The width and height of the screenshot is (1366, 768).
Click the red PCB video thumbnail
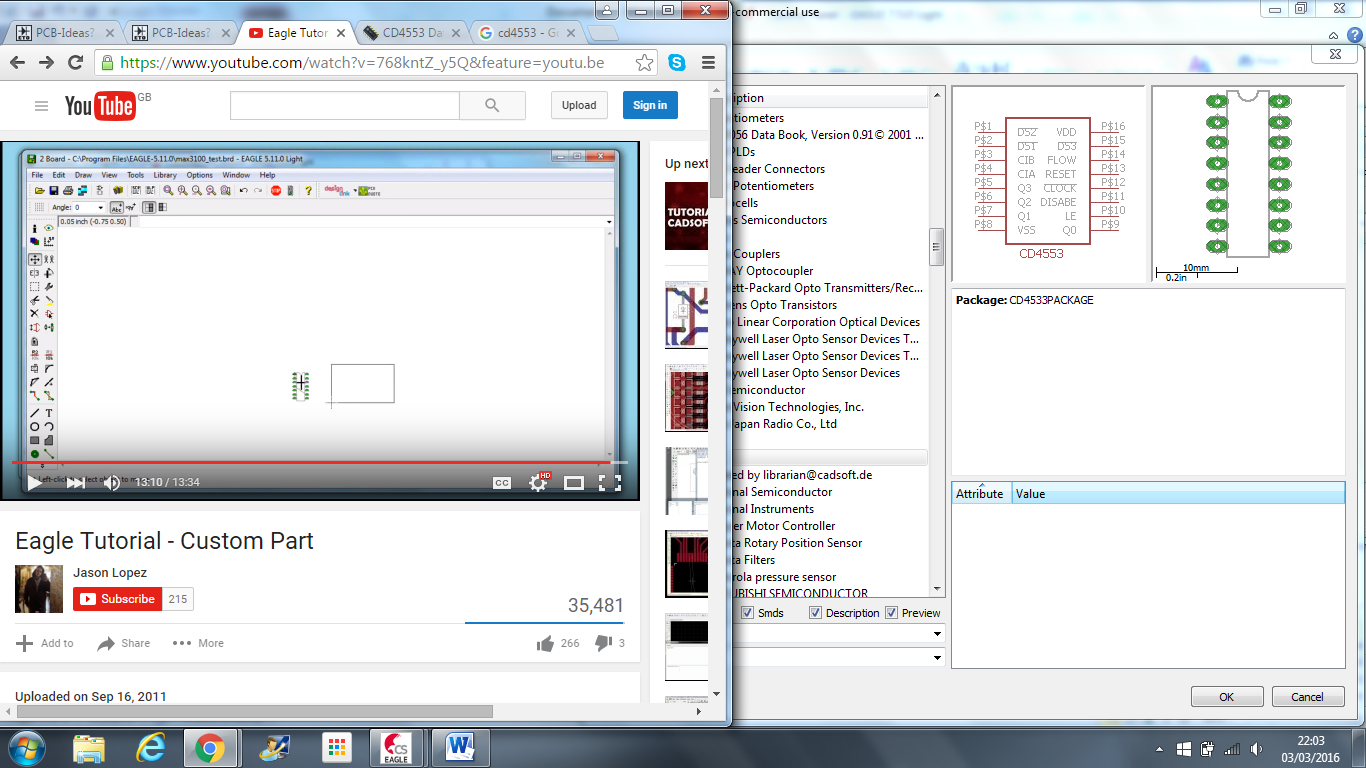[687, 397]
